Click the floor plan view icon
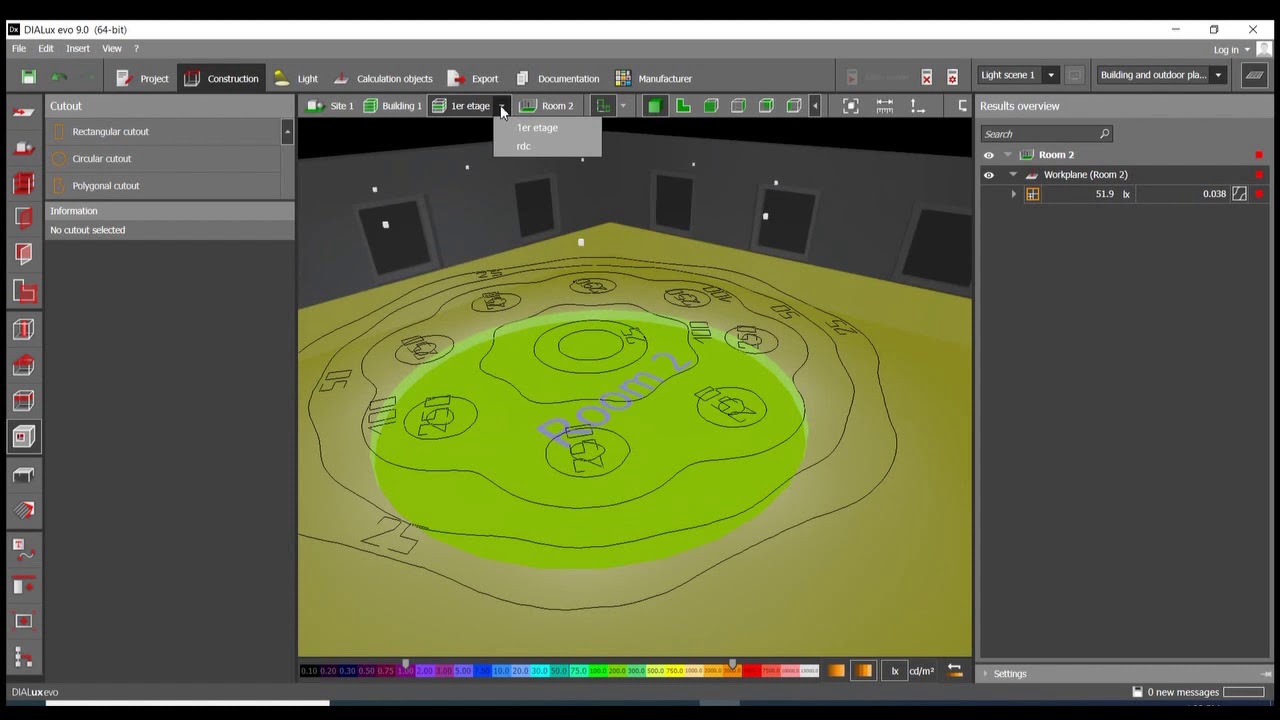Viewport: 1280px width, 720px height. [602, 106]
